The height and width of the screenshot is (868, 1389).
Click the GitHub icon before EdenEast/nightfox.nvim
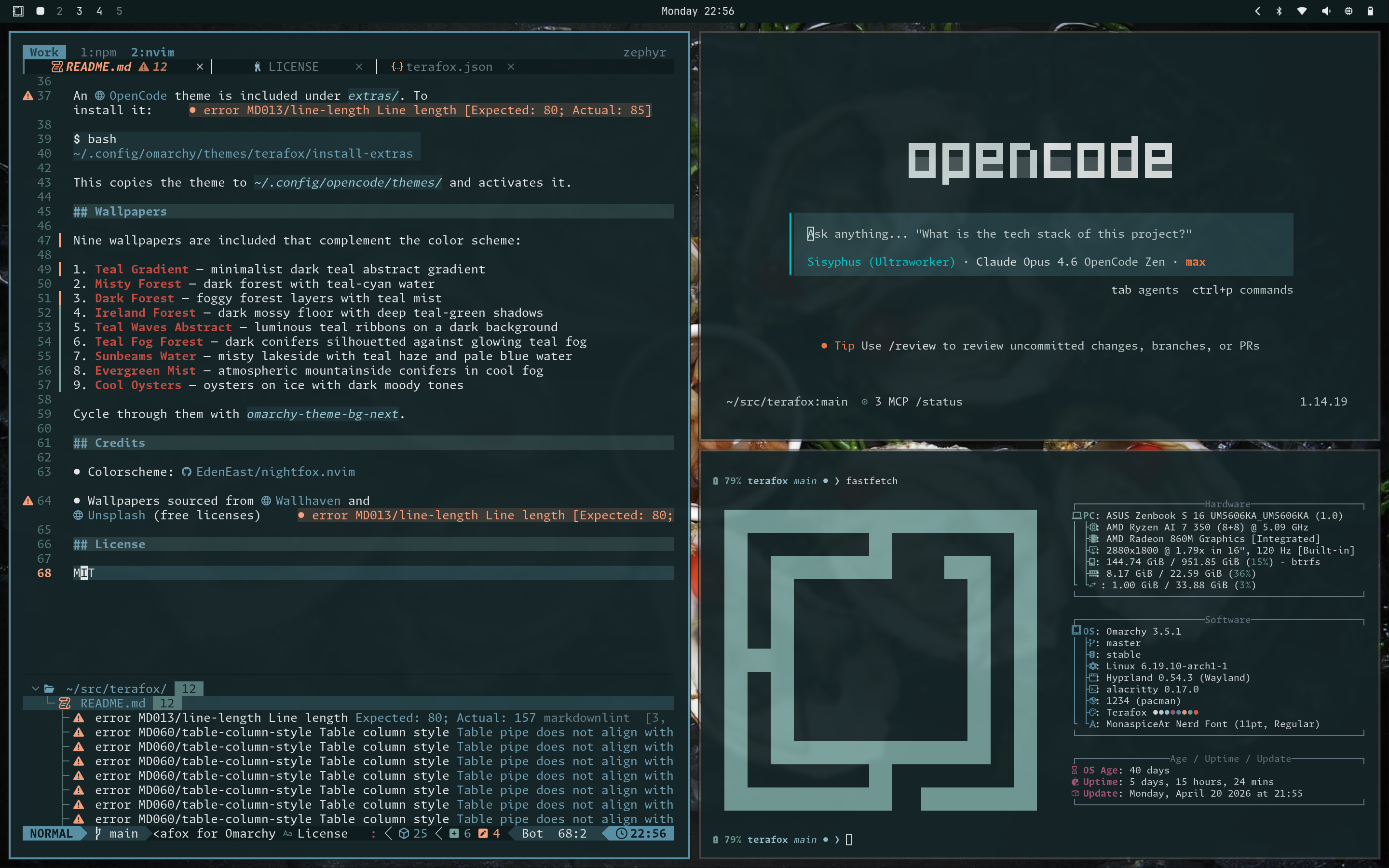click(187, 472)
